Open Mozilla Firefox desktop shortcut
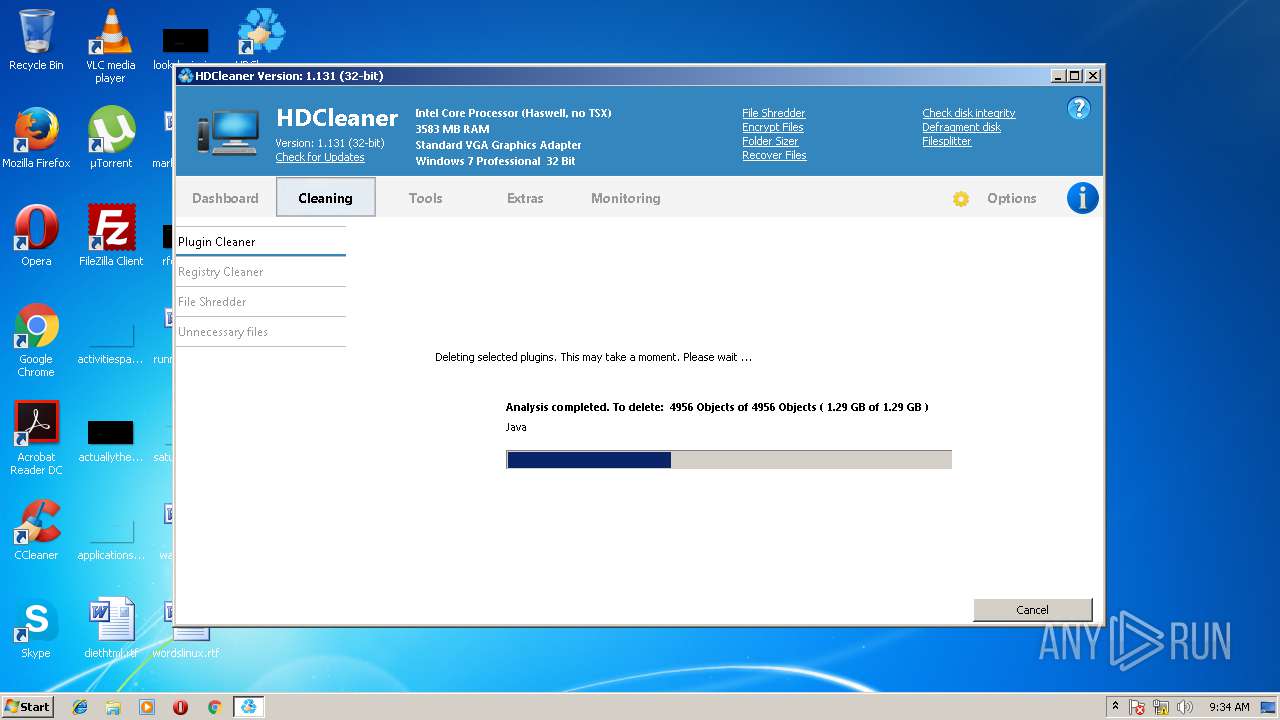Viewport: 1280px width, 720px height. click(36, 138)
